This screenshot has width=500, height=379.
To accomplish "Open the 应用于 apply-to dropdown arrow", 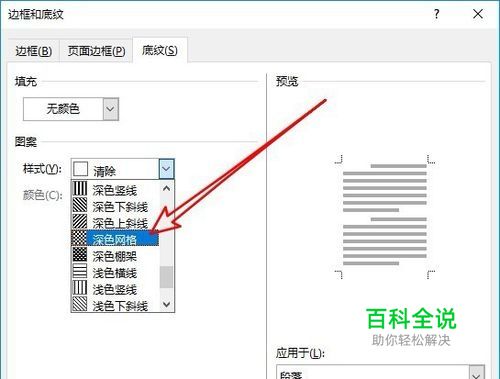I will click(x=477, y=373).
